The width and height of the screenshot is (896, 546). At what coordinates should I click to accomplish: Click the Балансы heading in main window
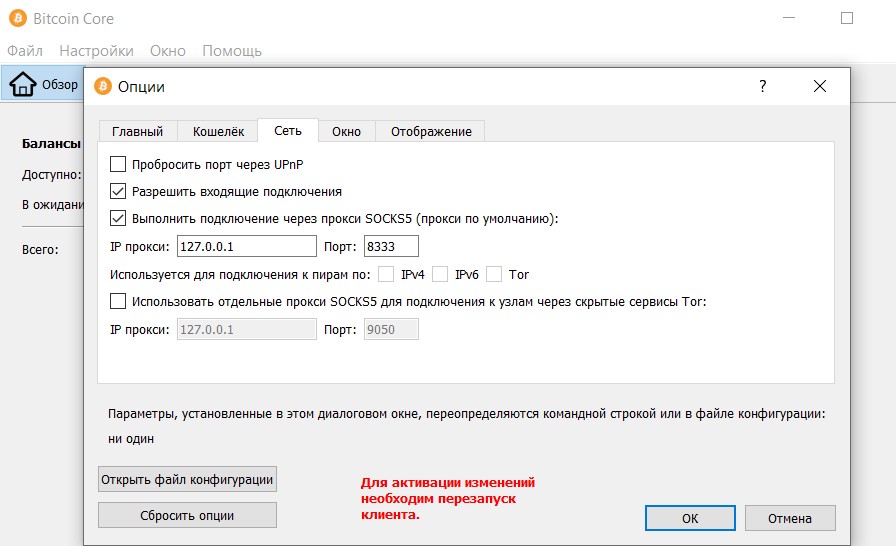pos(51,143)
